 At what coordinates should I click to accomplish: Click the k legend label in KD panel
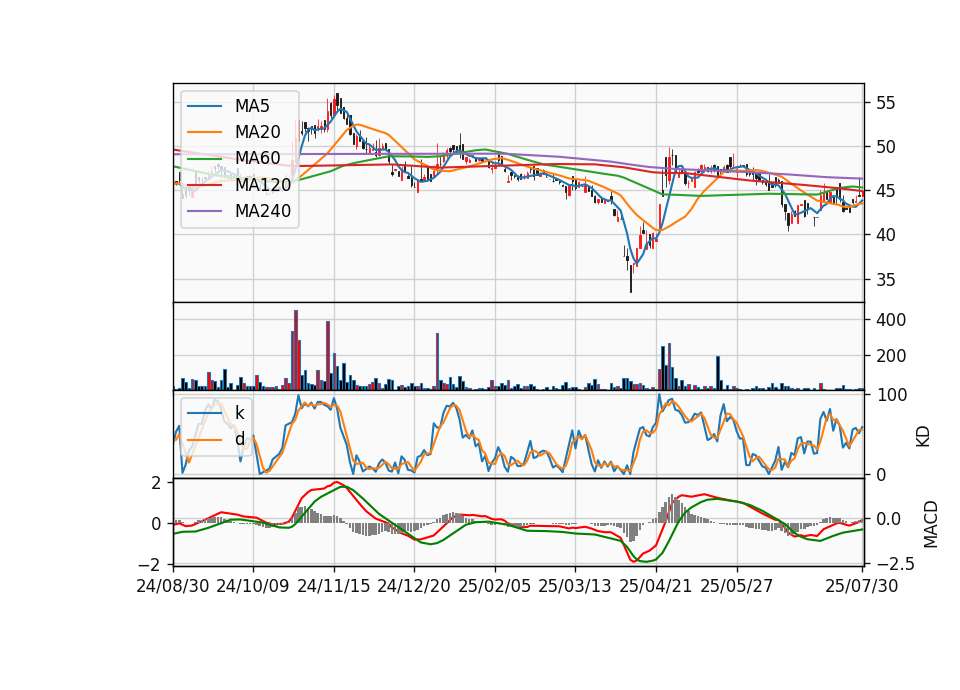(x=239, y=413)
